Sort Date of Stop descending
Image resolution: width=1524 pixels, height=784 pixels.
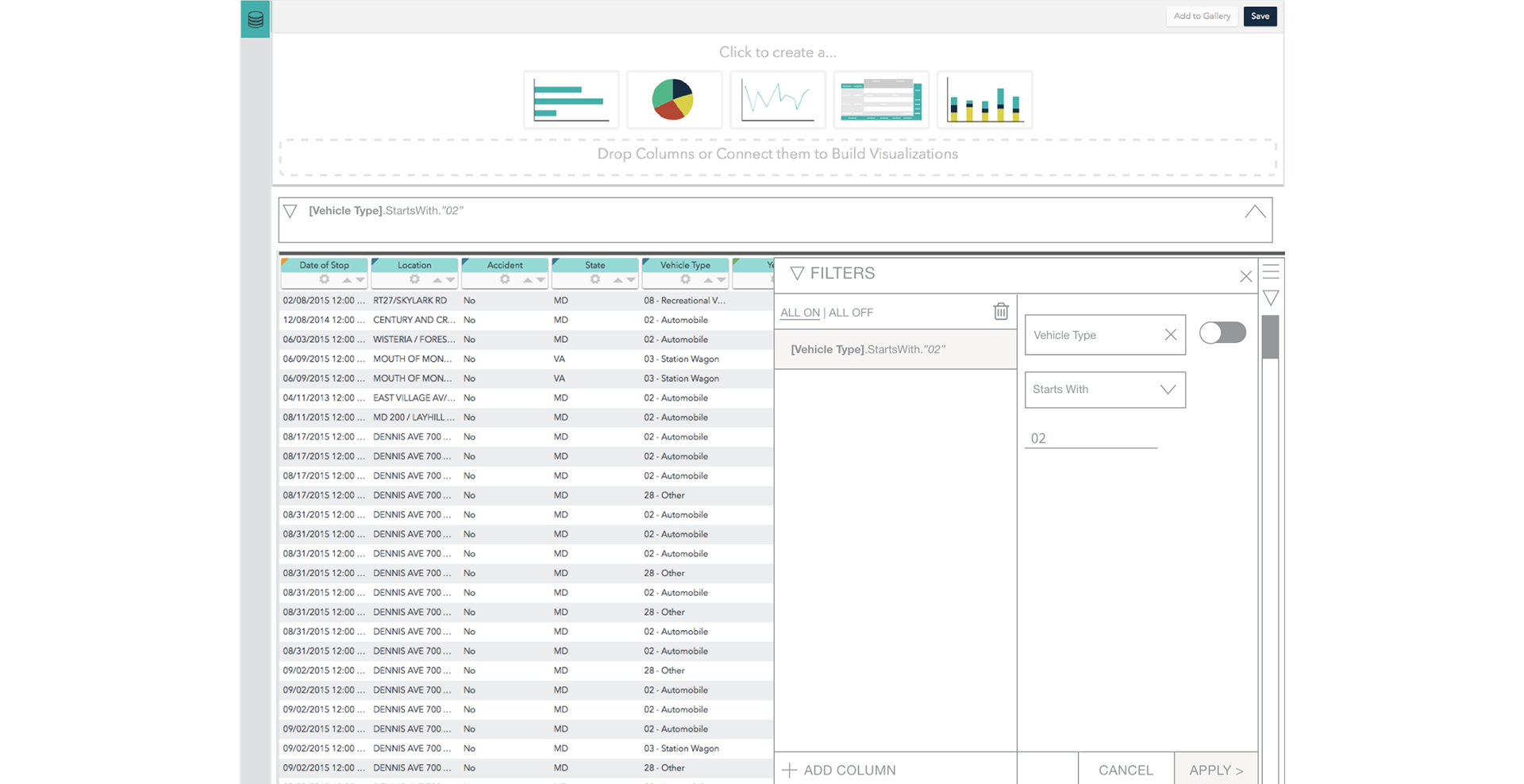point(360,280)
